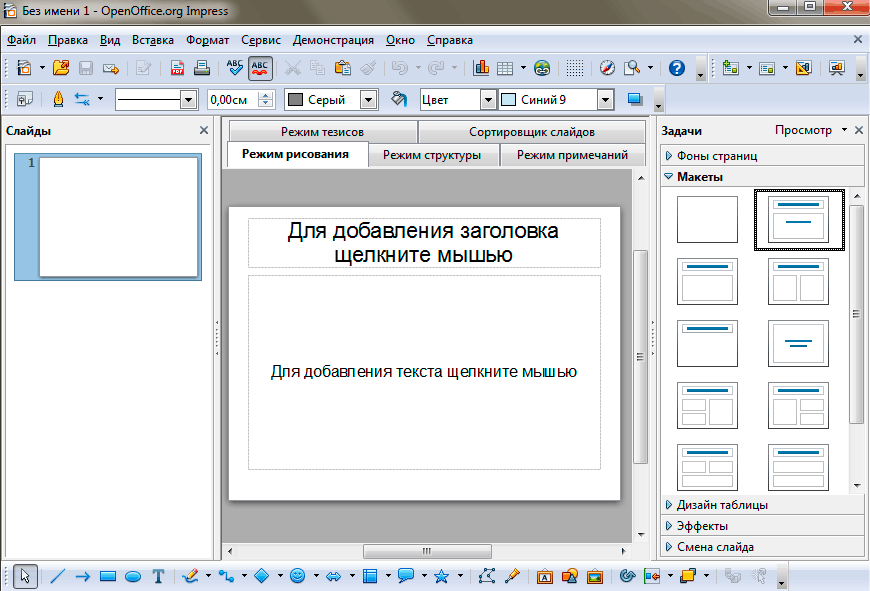The width and height of the screenshot is (870, 591).
Task: Select Callouts speech bubble tool
Action: click(406, 576)
